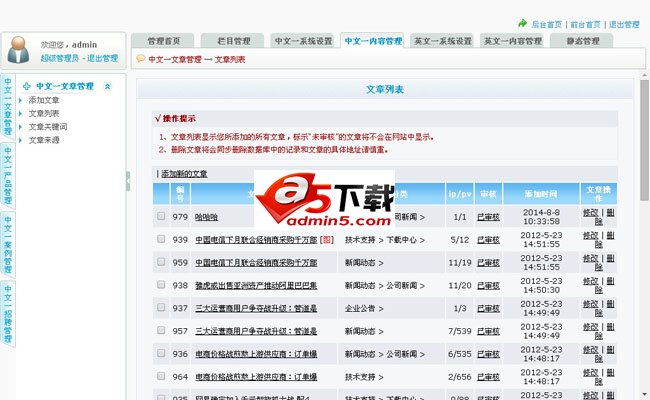The height and width of the screenshot is (400, 650).
Task: Tick the checkbox for article 937
Action: 161,307
